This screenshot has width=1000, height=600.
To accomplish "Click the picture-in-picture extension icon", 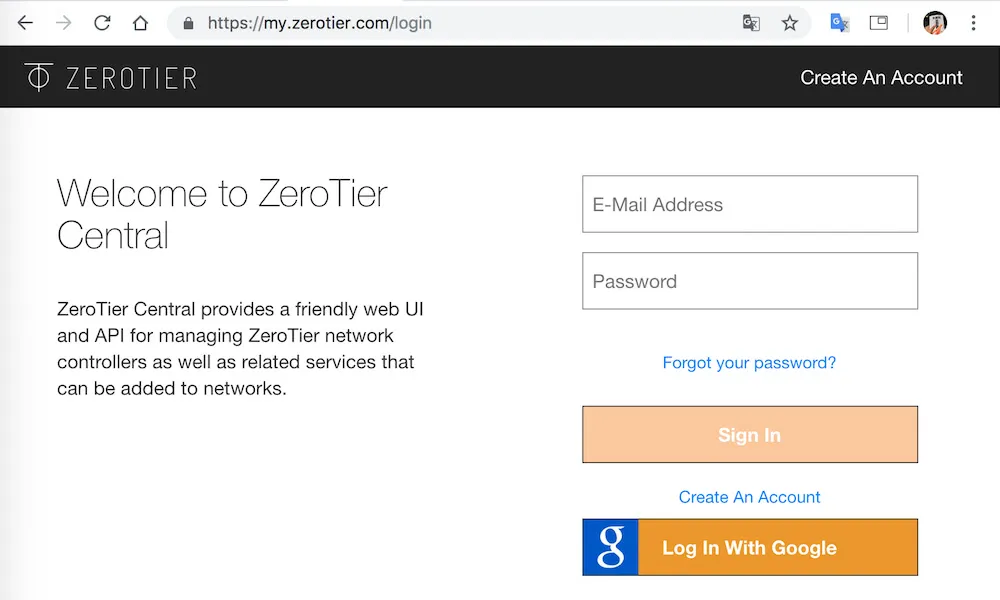I will pyautogui.click(x=878, y=23).
